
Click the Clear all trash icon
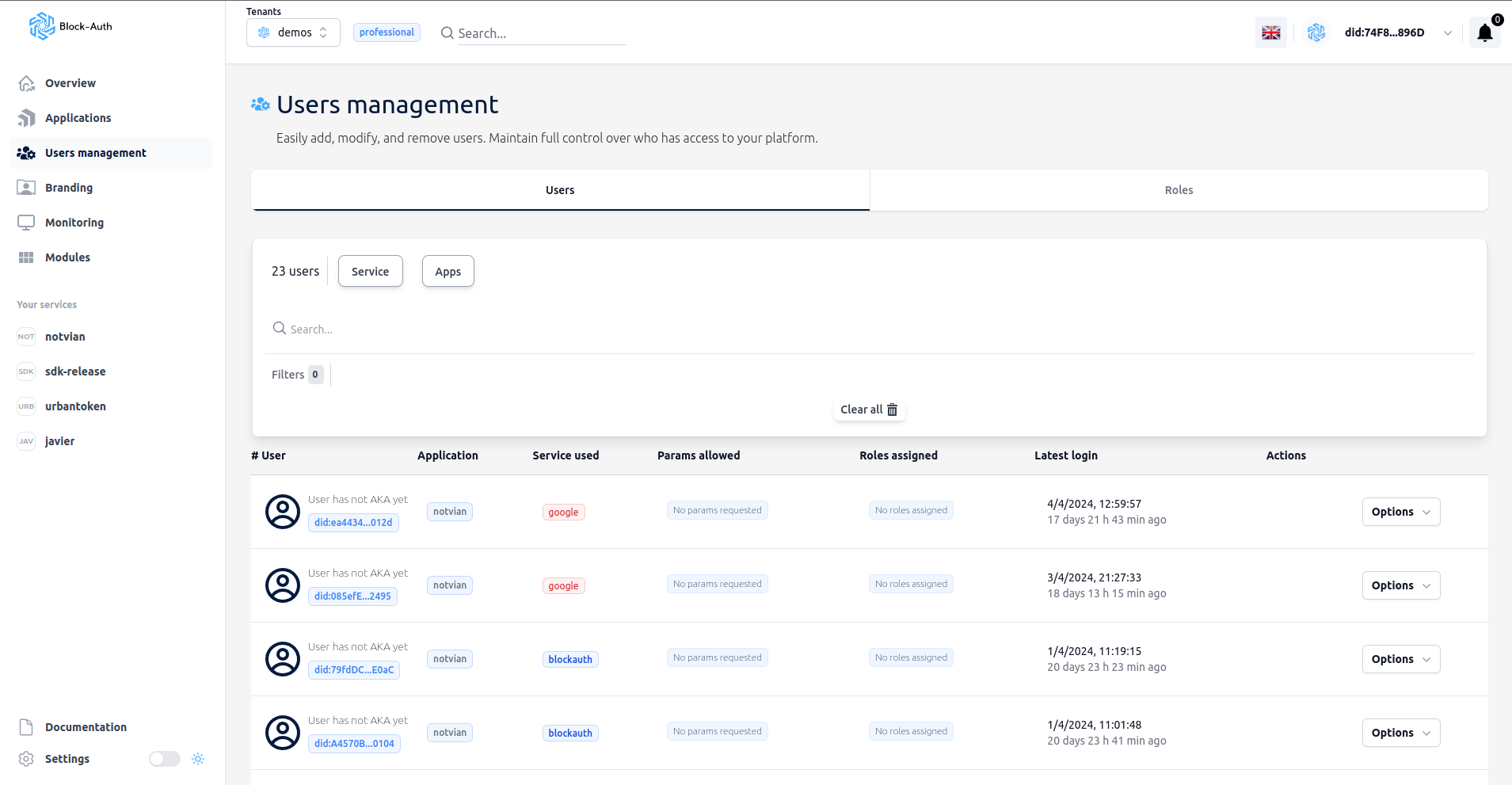tap(892, 410)
